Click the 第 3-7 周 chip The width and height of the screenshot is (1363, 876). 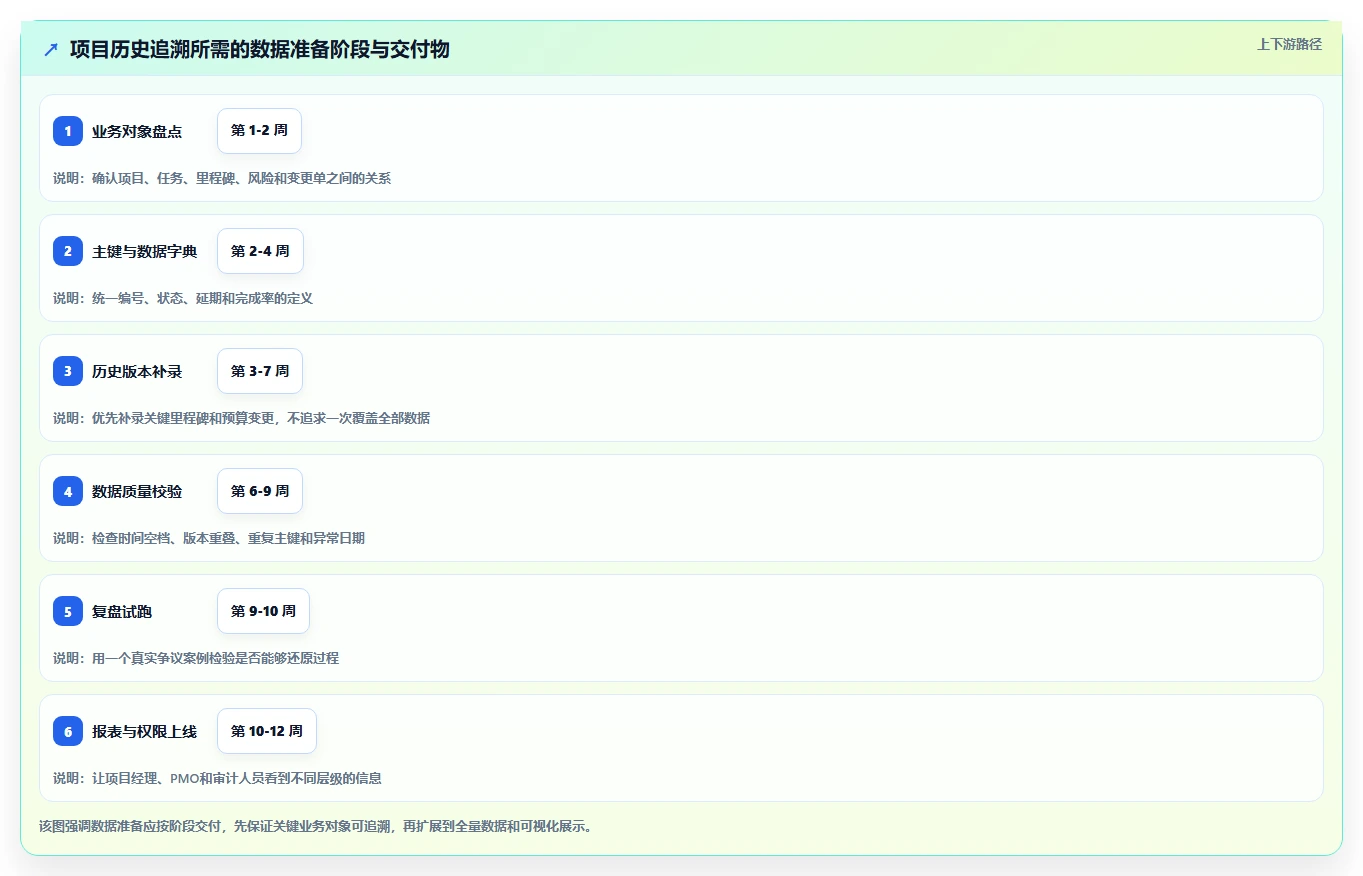point(260,371)
